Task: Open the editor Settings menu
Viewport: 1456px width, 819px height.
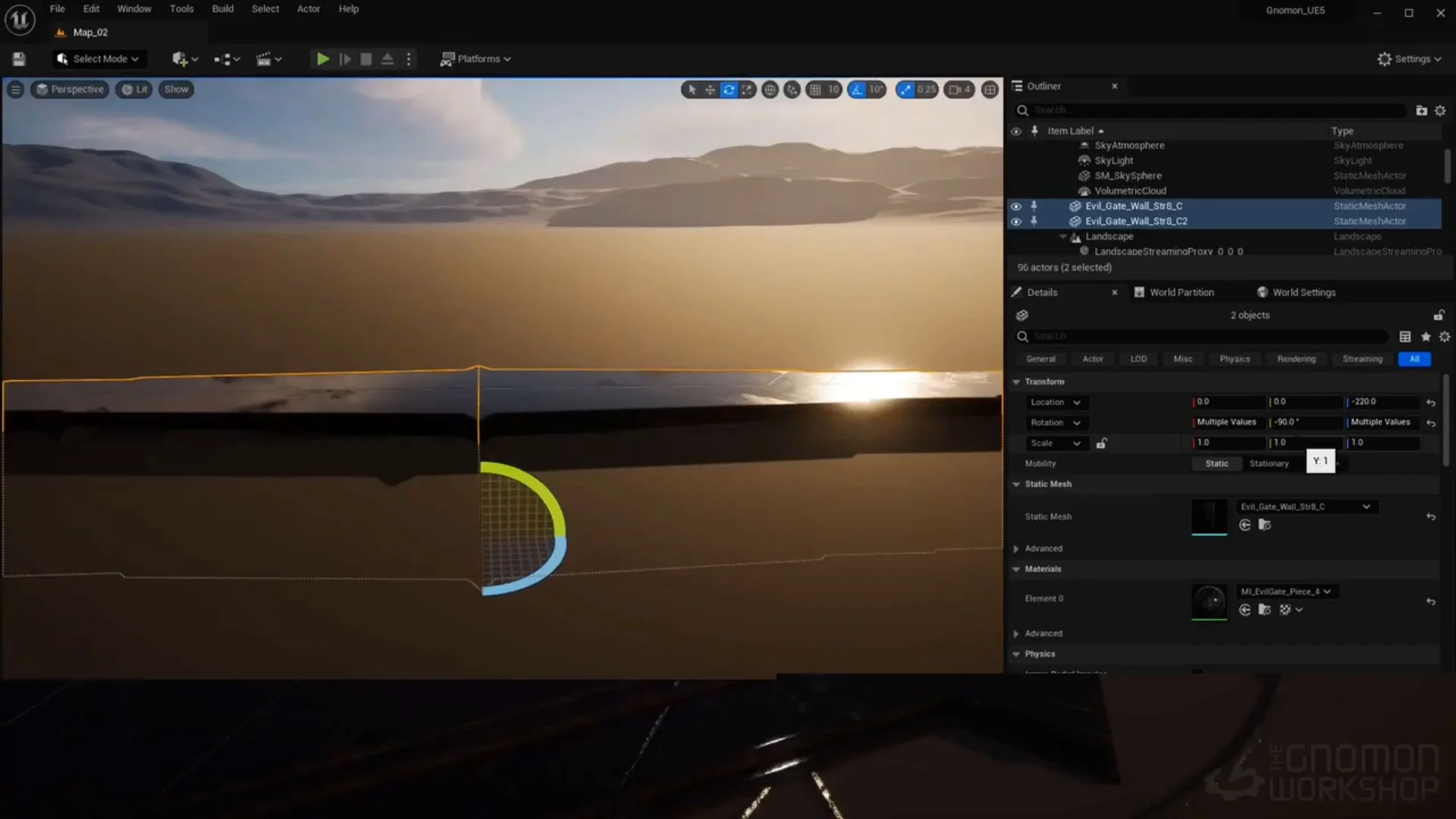Action: point(1410,59)
